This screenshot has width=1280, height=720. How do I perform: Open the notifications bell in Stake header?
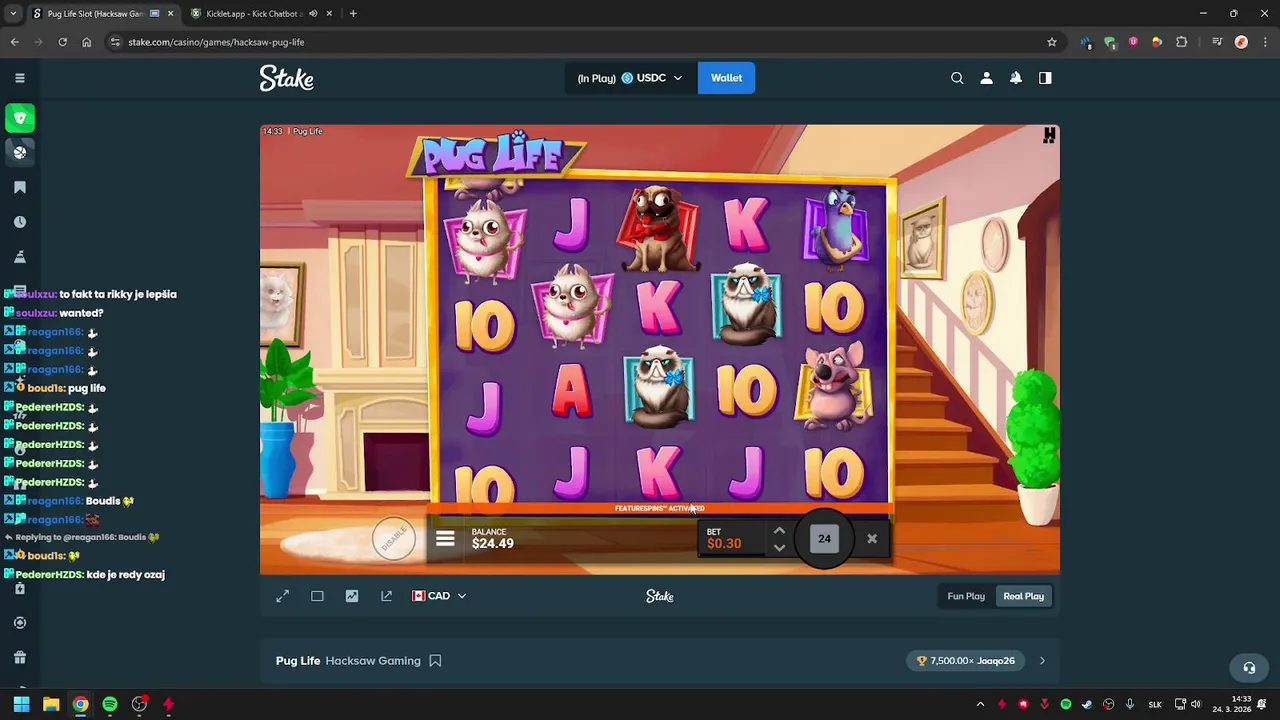click(1016, 78)
